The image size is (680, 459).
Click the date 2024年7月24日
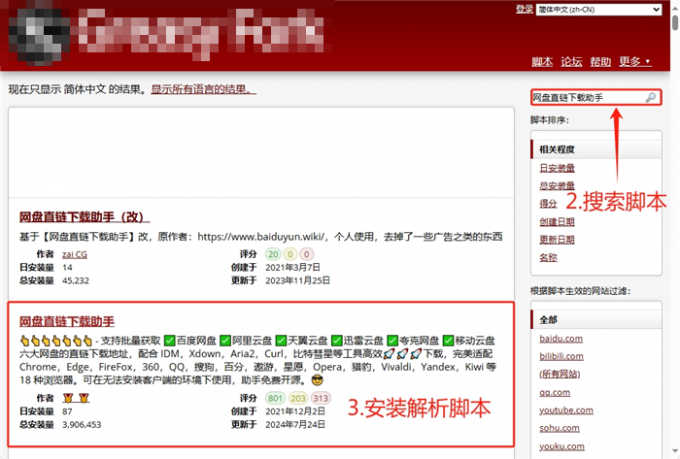pyautogui.click(x=295, y=424)
